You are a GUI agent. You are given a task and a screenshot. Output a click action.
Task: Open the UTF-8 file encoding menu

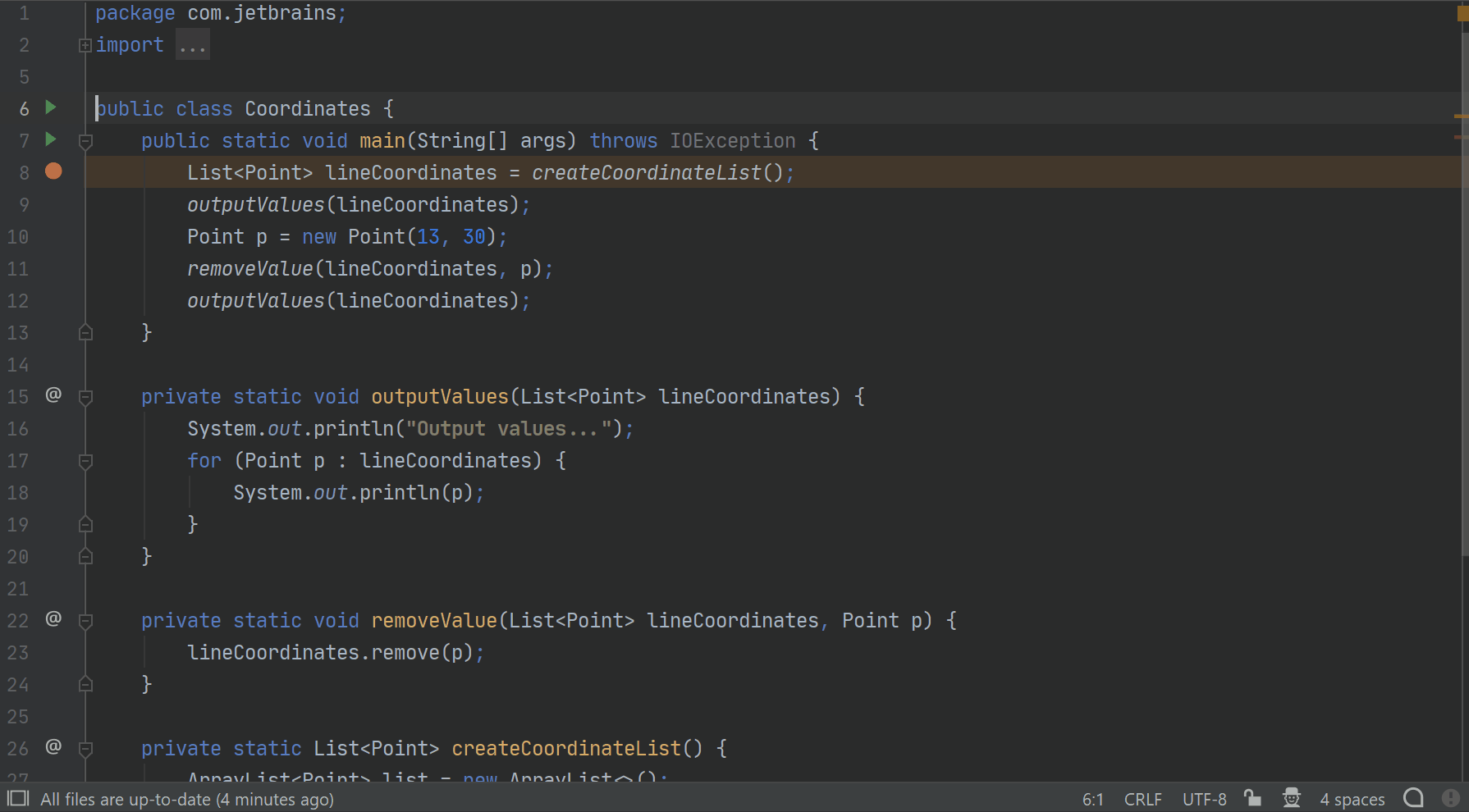1204,797
